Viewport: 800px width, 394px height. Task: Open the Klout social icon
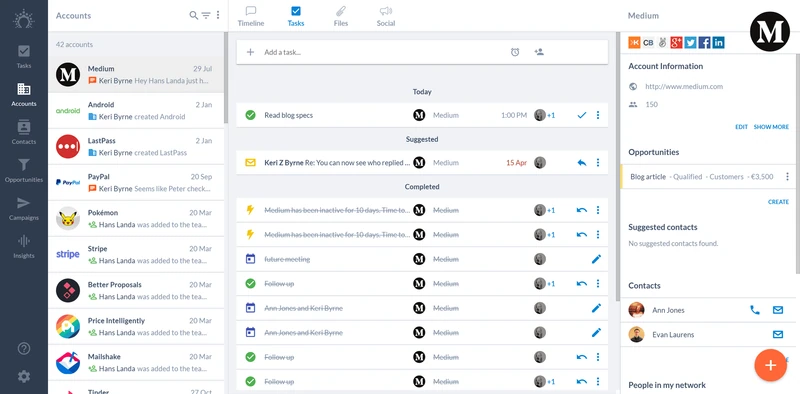click(x=634, y=43)
